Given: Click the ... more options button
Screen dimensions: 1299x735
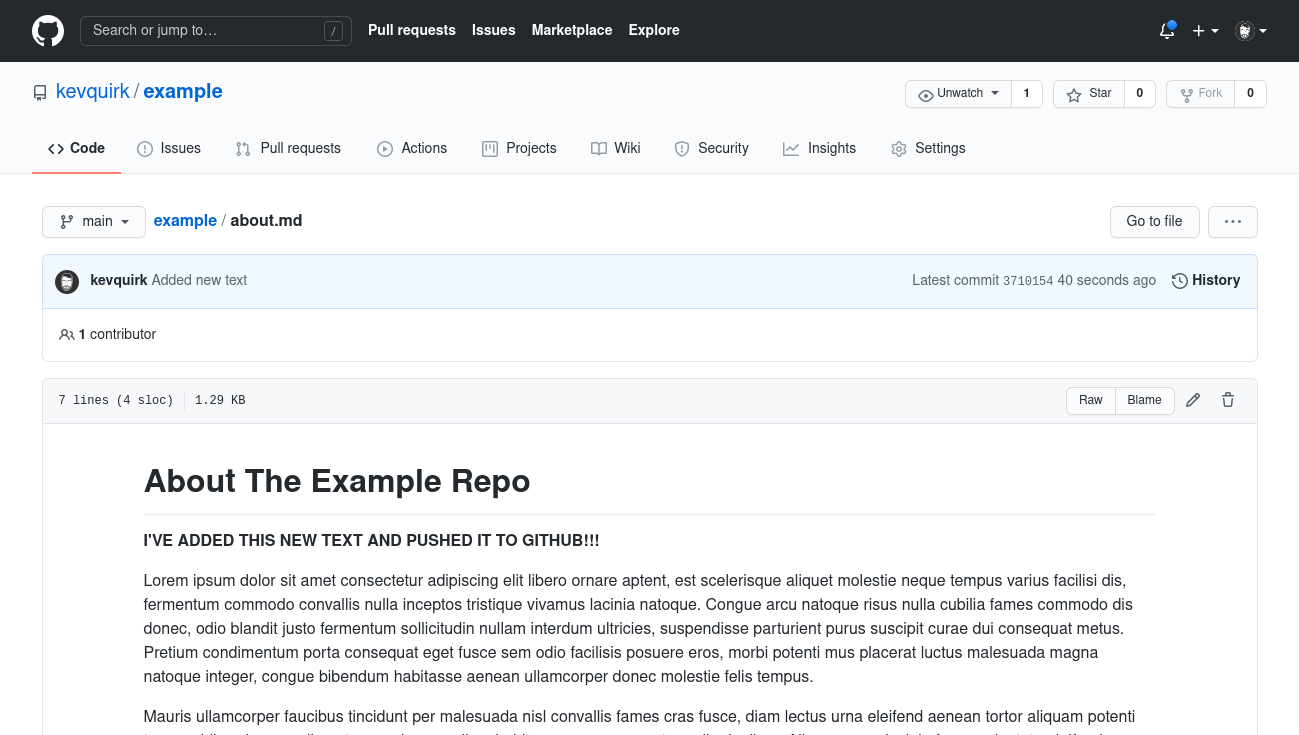Looking at the screenshot, I should [1232, 222].
